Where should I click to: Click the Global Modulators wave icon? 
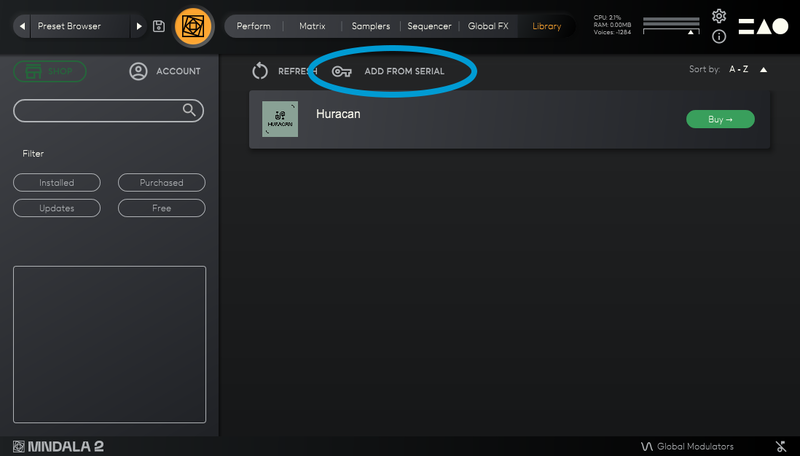click(x=646, y=446)
